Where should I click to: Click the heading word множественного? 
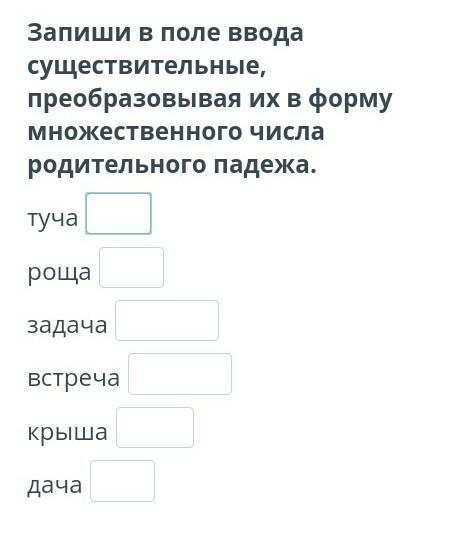click(x=134, y=132)
